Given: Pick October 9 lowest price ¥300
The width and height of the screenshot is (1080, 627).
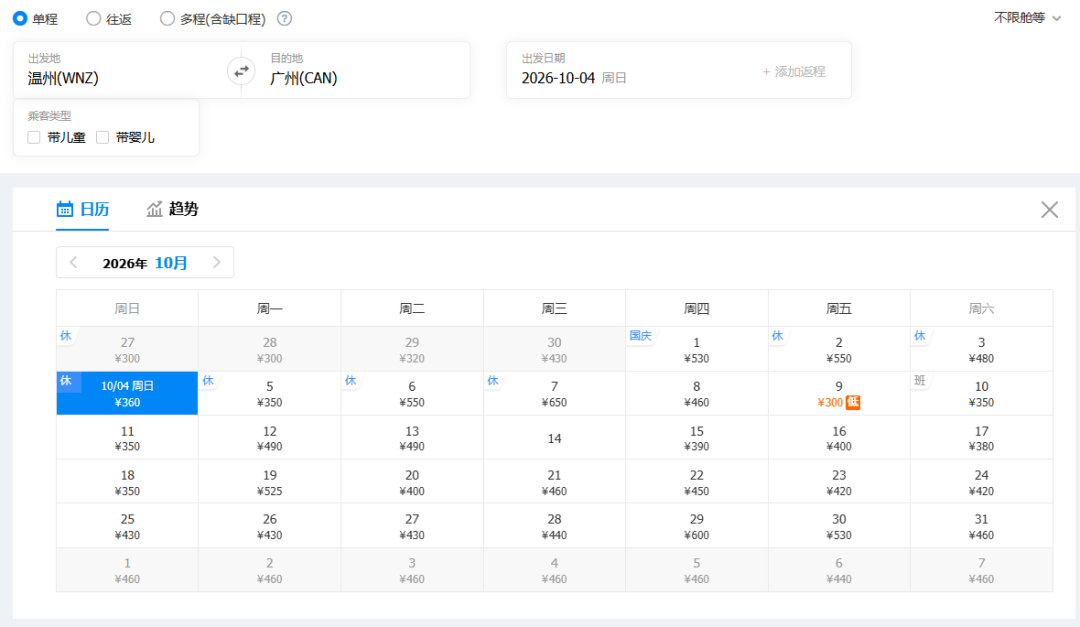Looking at the screenshot, I should click(x=839, y=393).
